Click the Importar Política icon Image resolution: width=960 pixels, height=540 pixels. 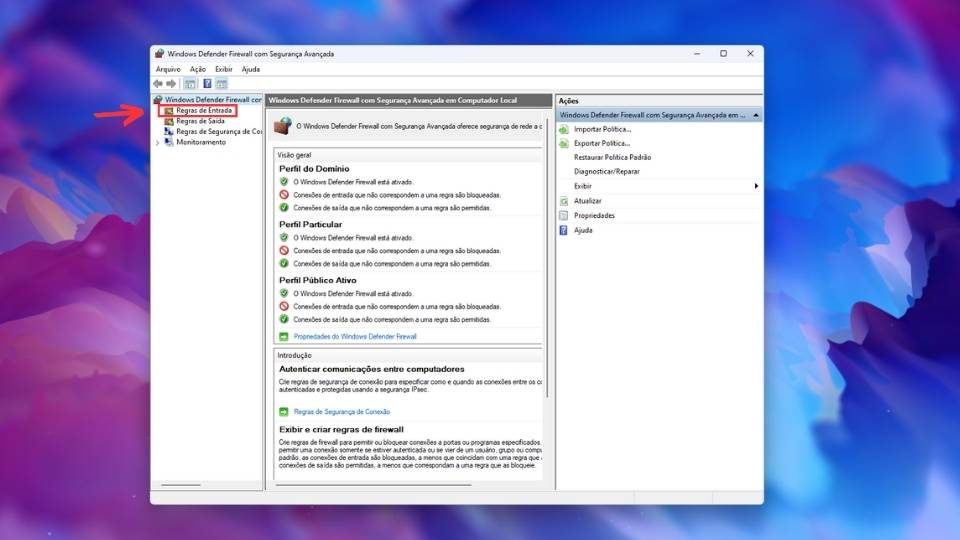pyautogui.click(x=564, y=129)
